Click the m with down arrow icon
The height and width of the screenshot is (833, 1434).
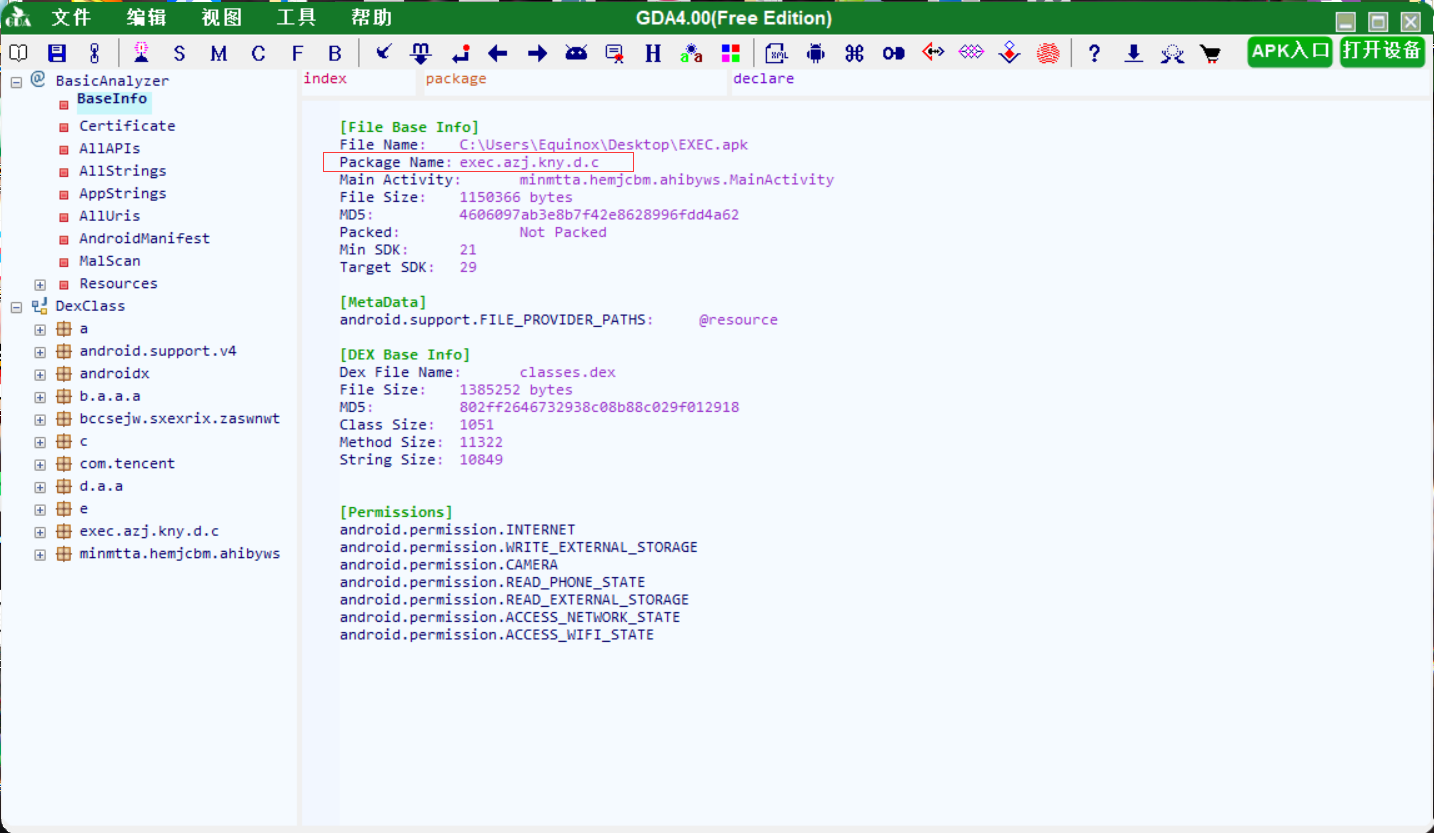tap(421, 53)
